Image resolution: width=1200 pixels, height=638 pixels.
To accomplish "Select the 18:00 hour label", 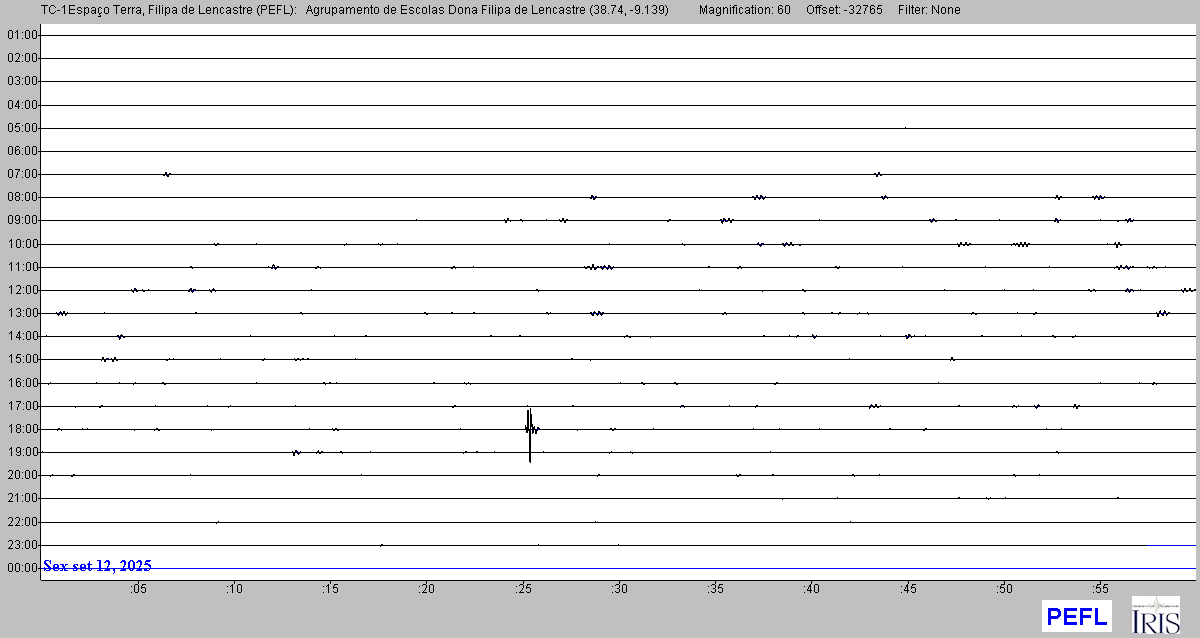I will point(21,429).
